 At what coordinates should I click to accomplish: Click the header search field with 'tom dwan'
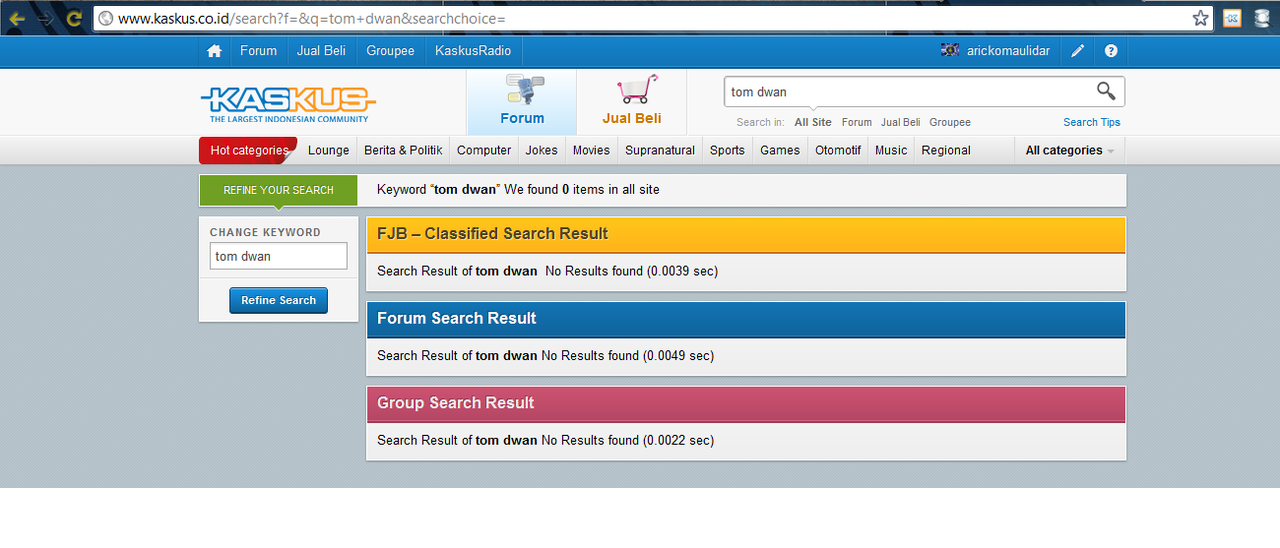click(x=908, y=92)
